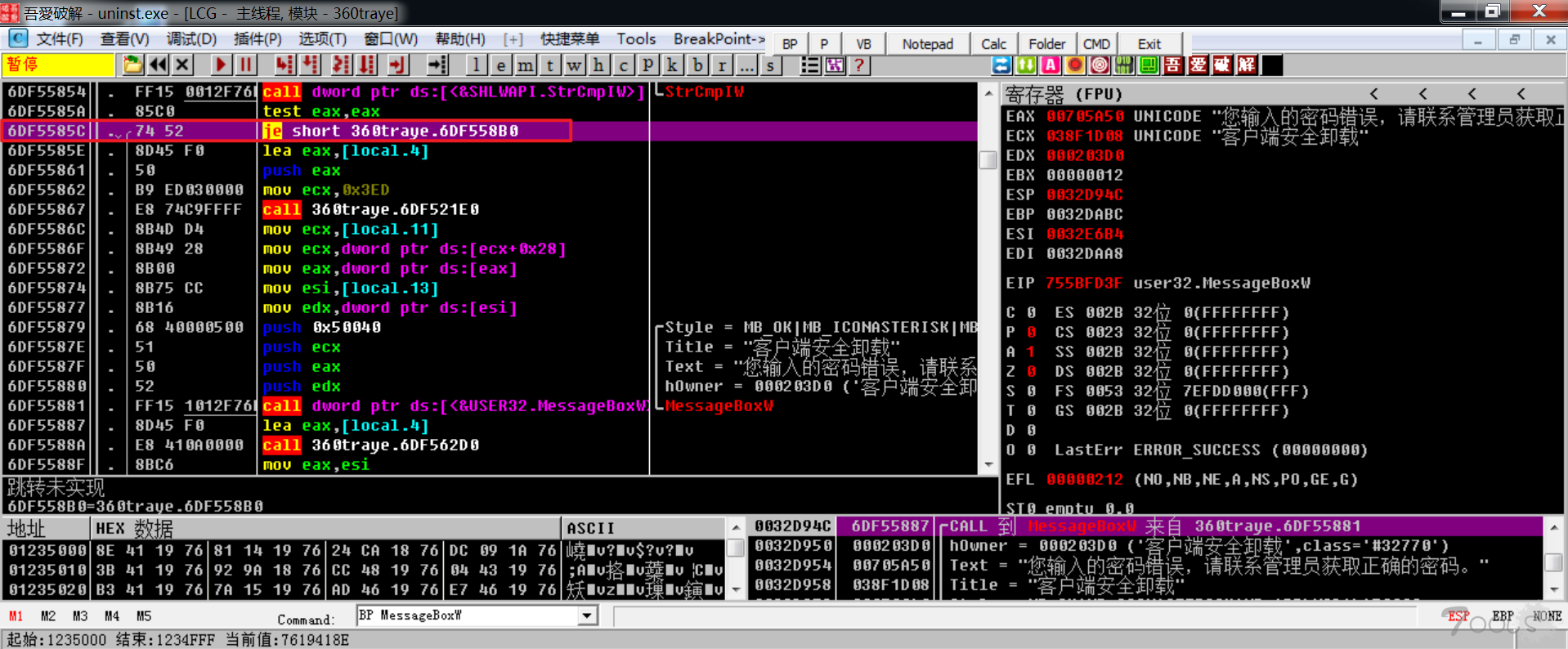Click the Trace Over toolbar icon
Screen dimensions: 1568x649
(x=367, y=65)
